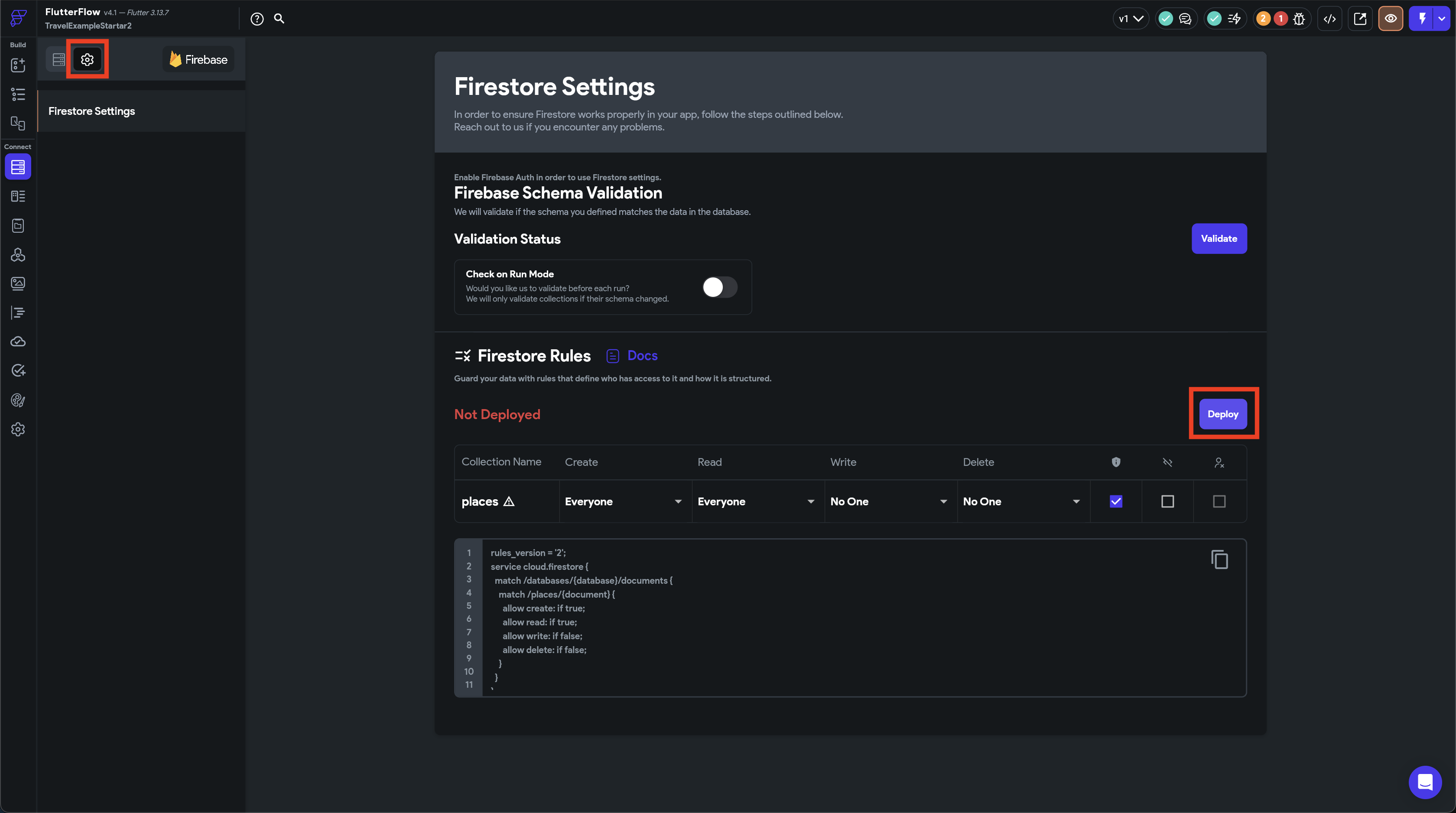This screenshot has height=813, width=1456.
Task: Open the Write permission dropdown for places
Action: click(x=890, y=501)
